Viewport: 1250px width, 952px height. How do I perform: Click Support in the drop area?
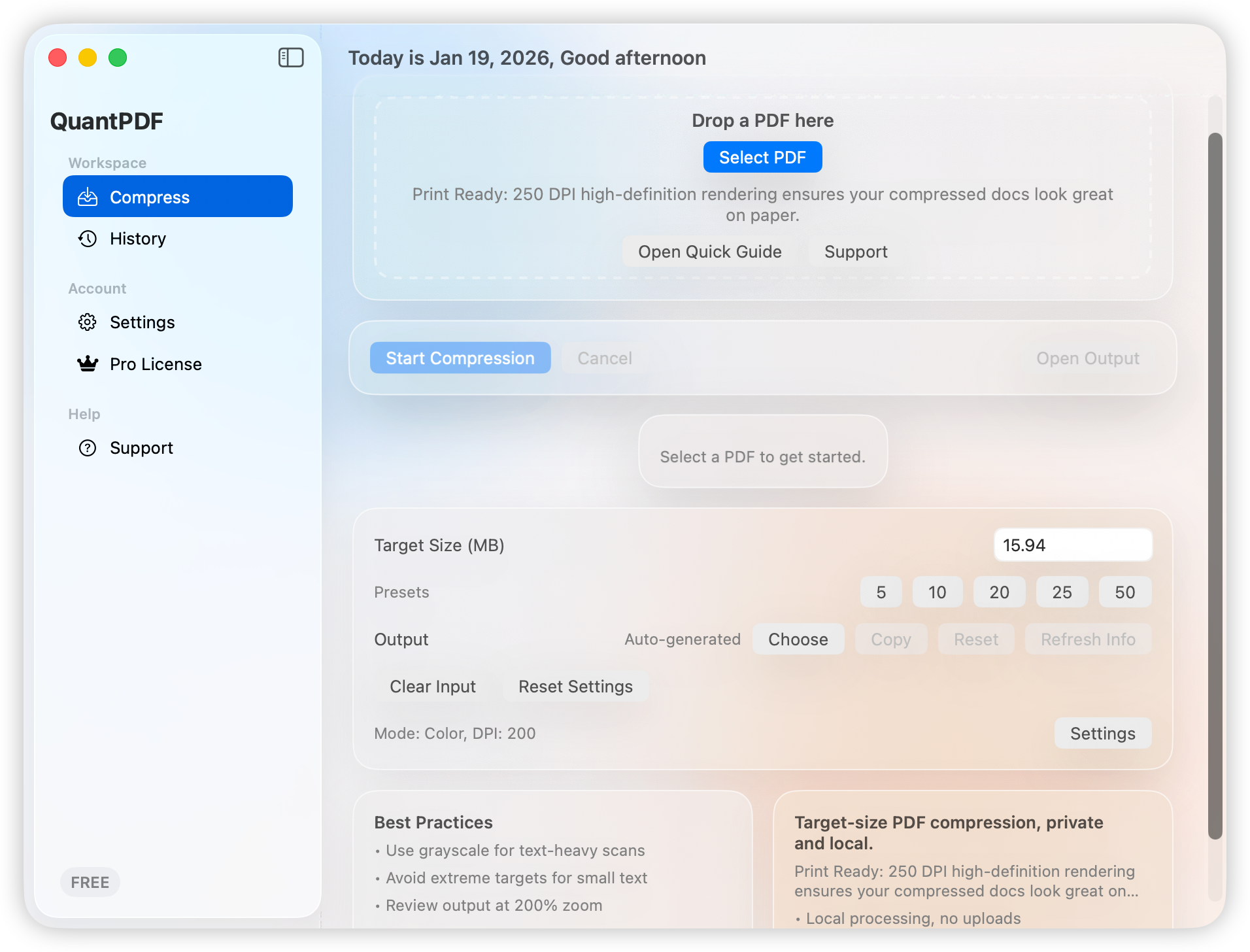[855, 251]
